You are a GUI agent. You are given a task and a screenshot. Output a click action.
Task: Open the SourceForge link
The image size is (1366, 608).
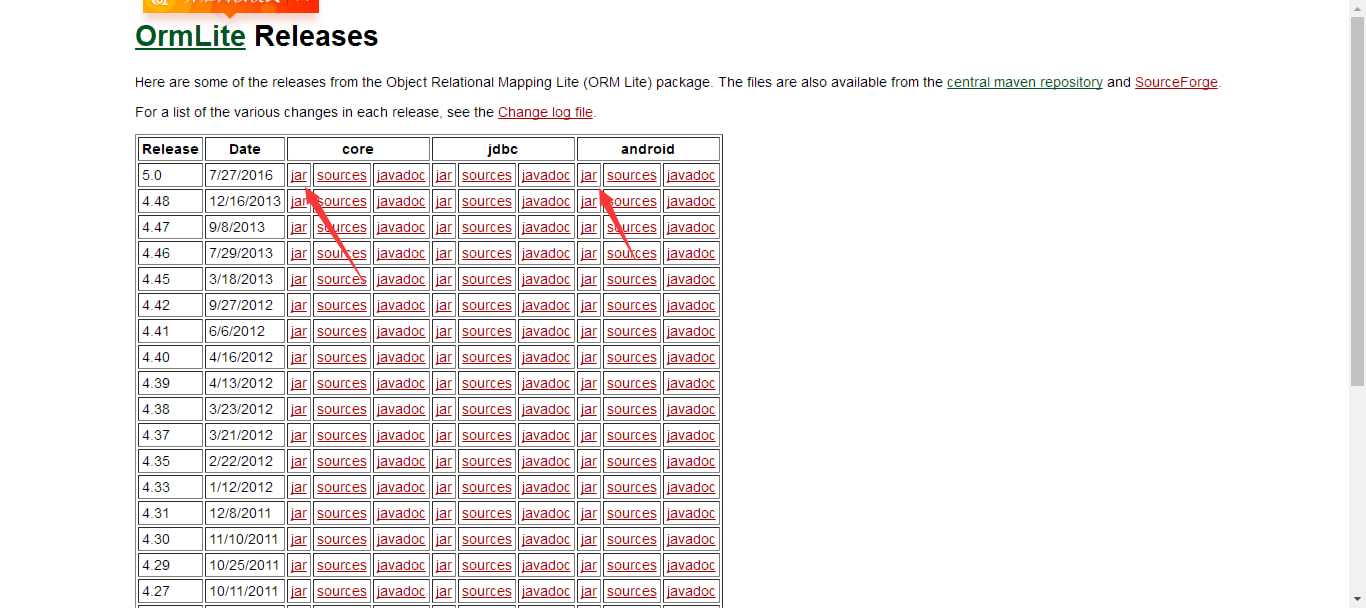[1176, 82]
